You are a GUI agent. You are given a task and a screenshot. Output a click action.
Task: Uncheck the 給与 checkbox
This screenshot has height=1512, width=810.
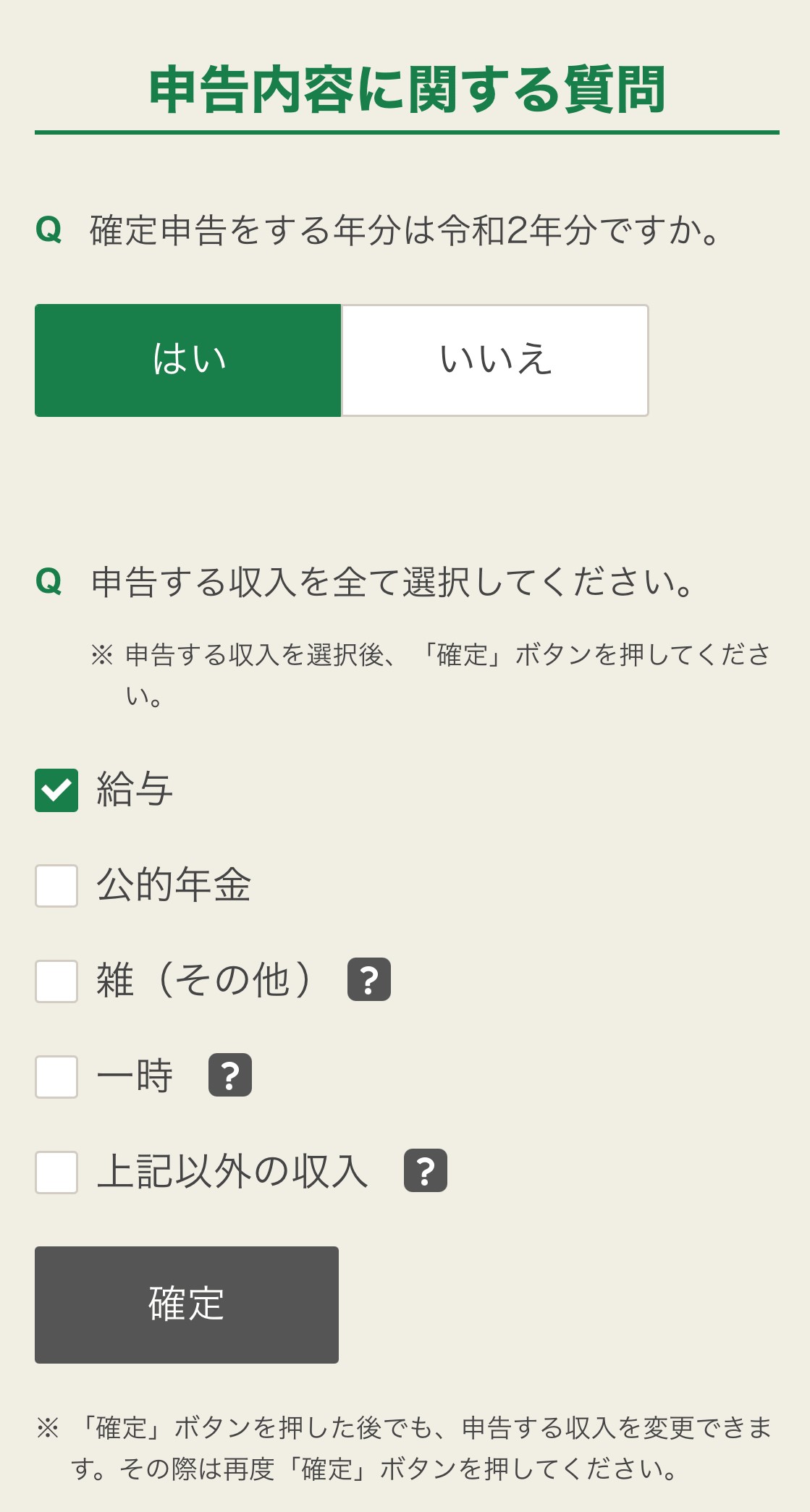point(56,790)
